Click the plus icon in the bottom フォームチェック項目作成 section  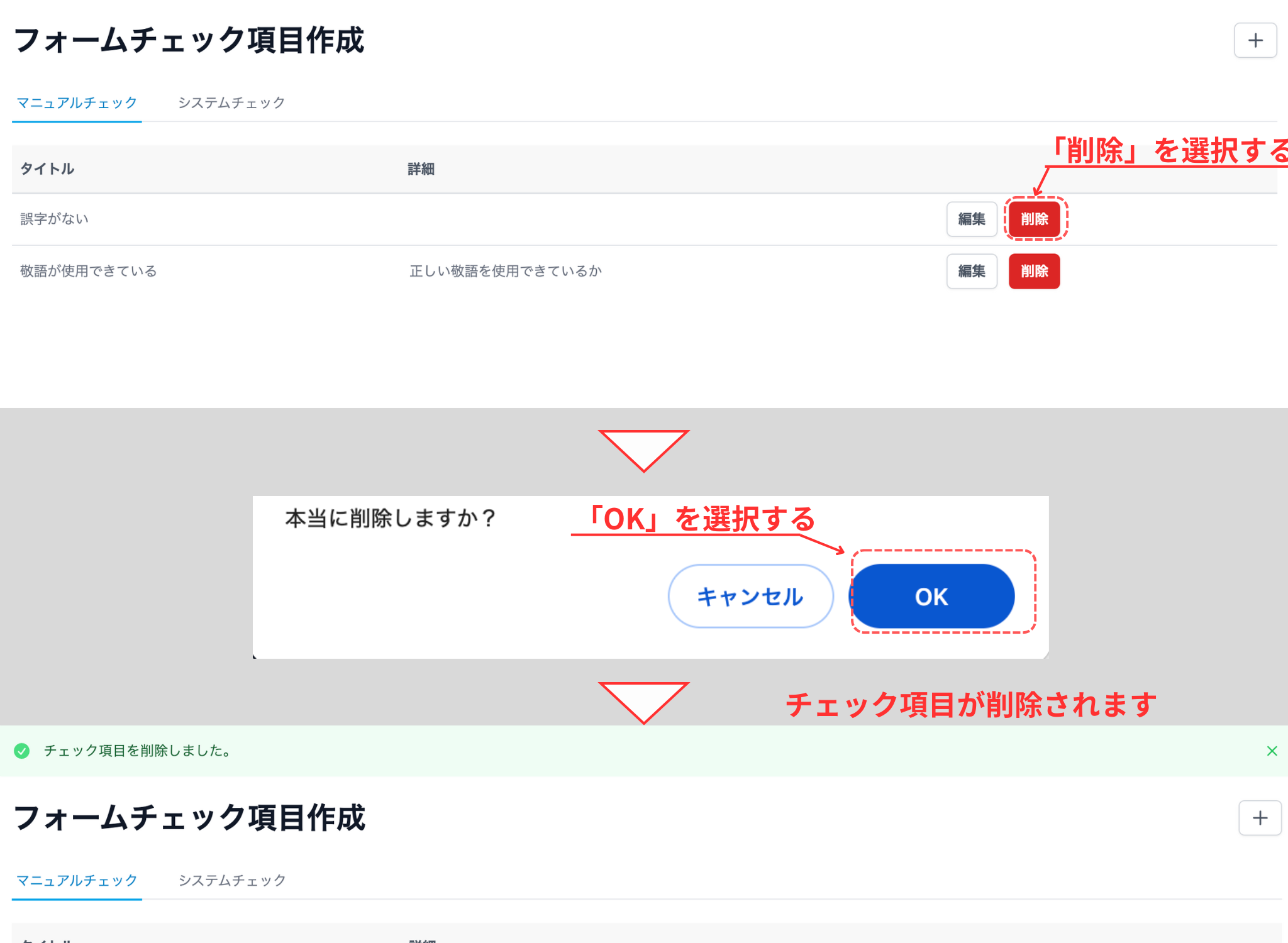[x=1260, y=817]
